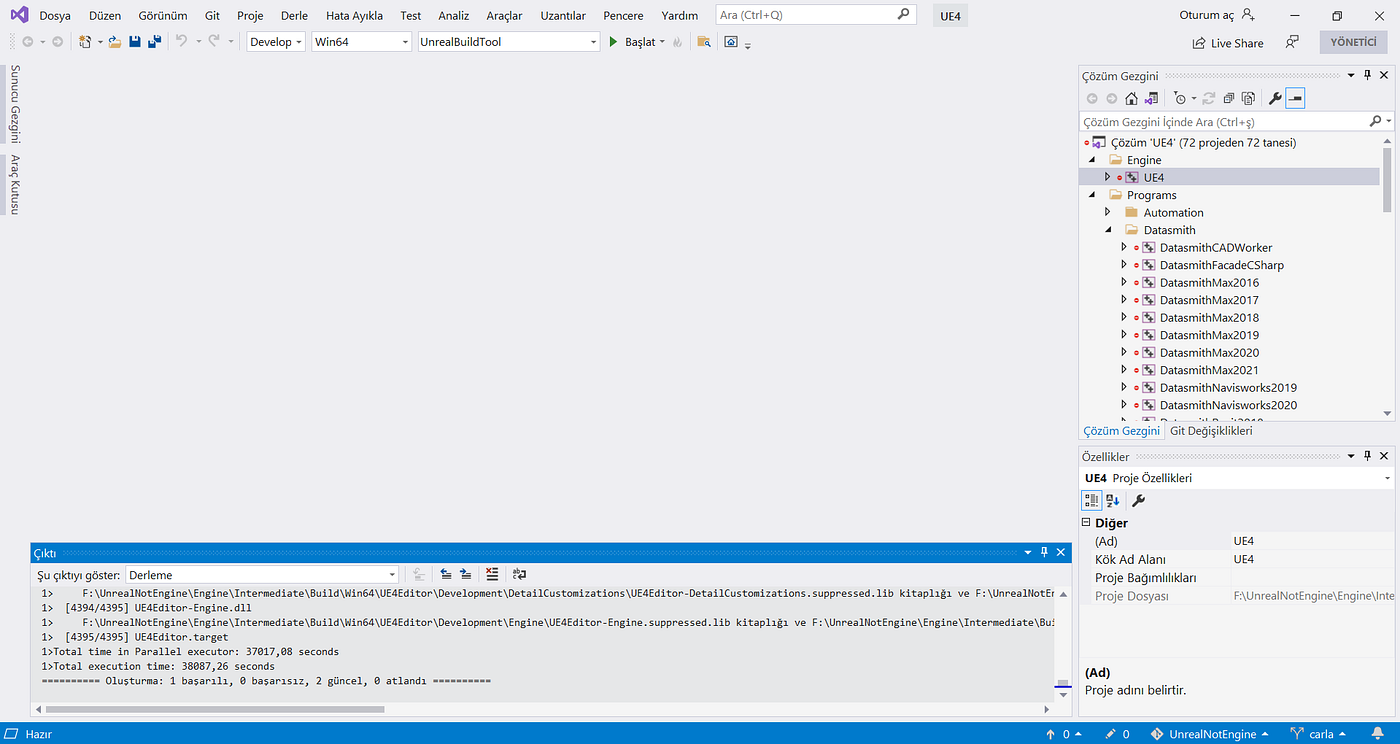Collapse the Datasmith folder
Screen dimensions: 1400x744
pos(1107,230)
